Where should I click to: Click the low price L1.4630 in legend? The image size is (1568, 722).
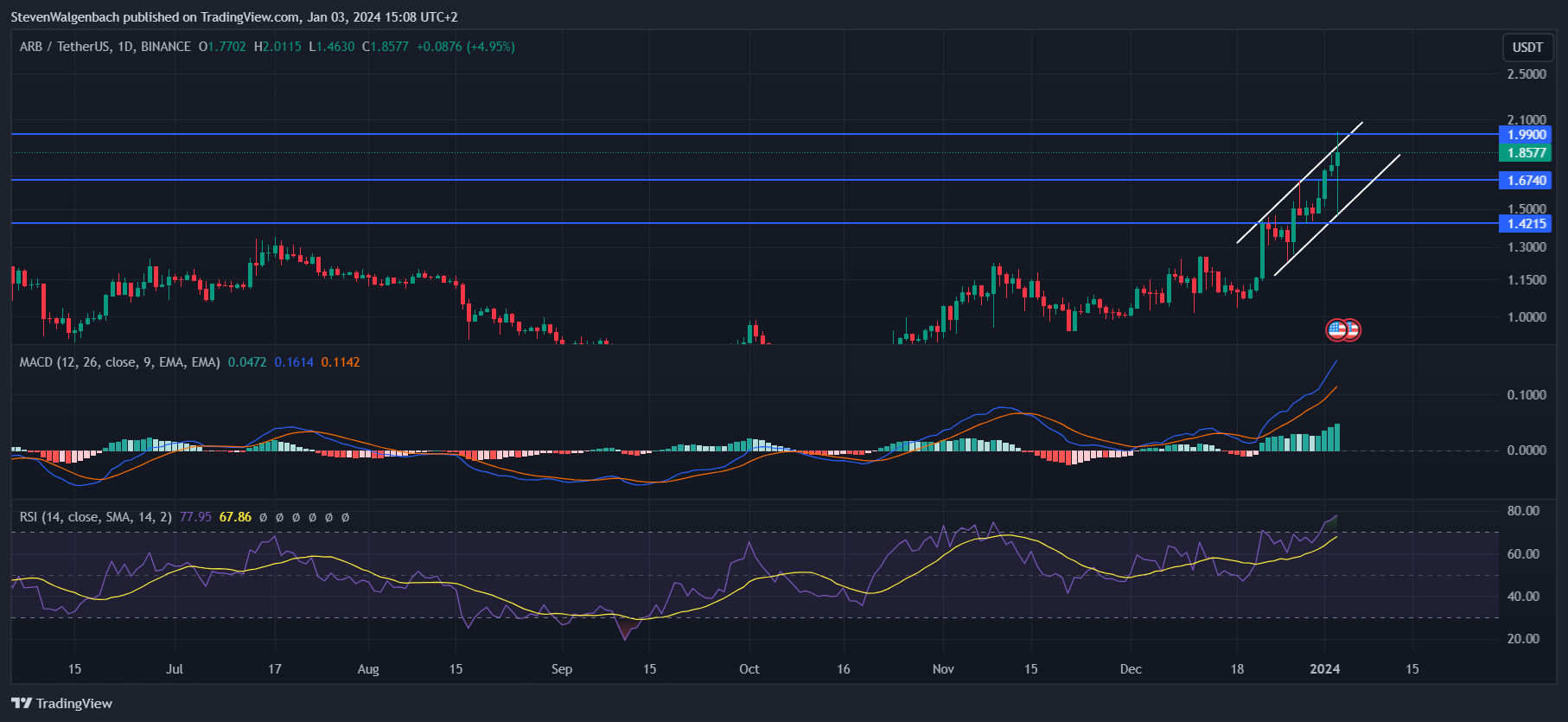pyautogui.click(x=332, y=47)
